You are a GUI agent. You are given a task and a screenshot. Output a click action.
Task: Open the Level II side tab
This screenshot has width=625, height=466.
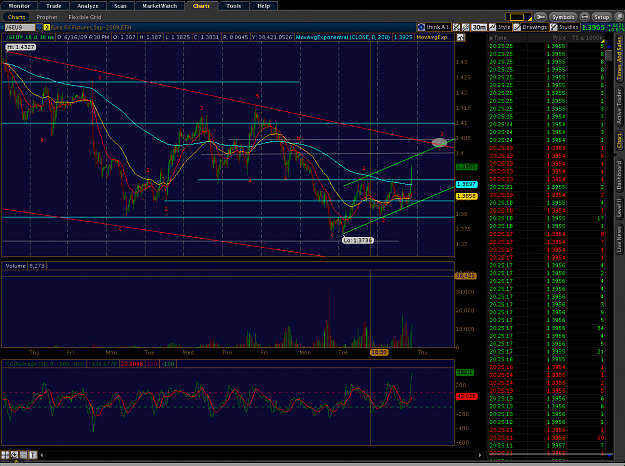[619, 208]
